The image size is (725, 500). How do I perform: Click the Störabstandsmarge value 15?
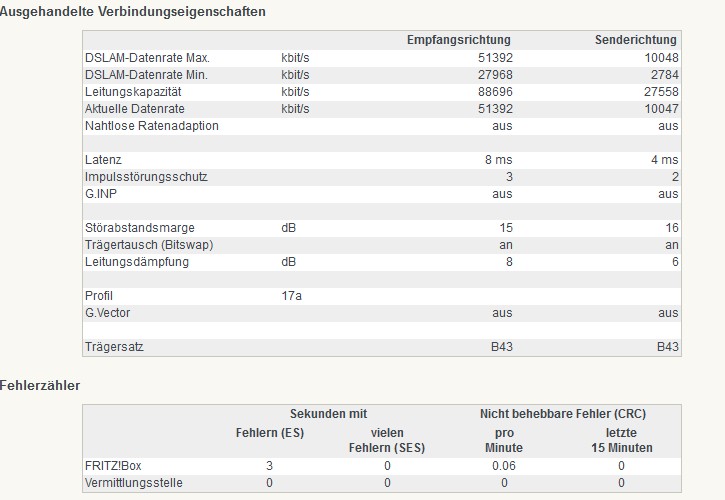point(506,228)
